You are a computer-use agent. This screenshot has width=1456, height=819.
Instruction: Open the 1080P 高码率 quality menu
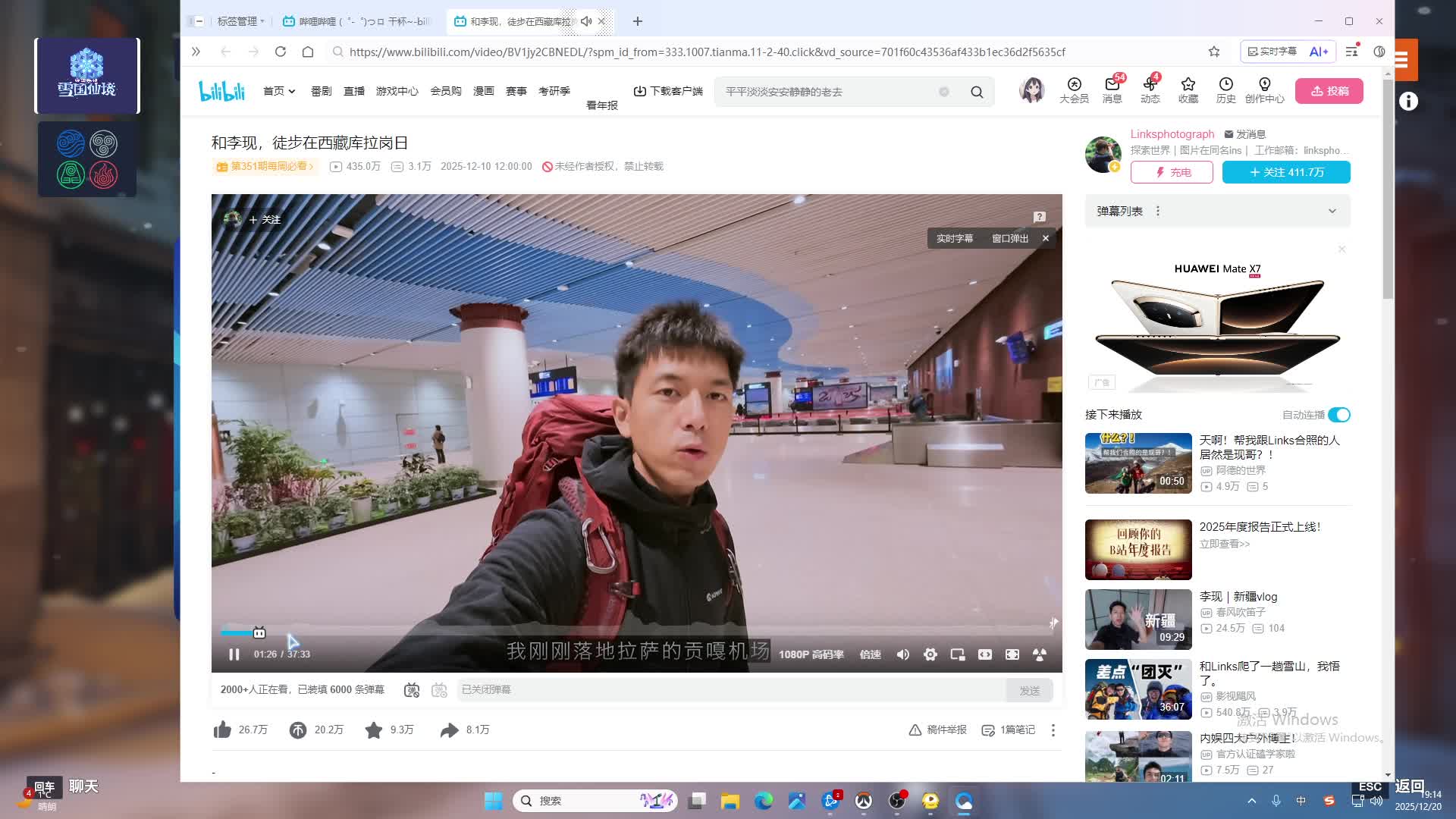click(x=811, y=654)
